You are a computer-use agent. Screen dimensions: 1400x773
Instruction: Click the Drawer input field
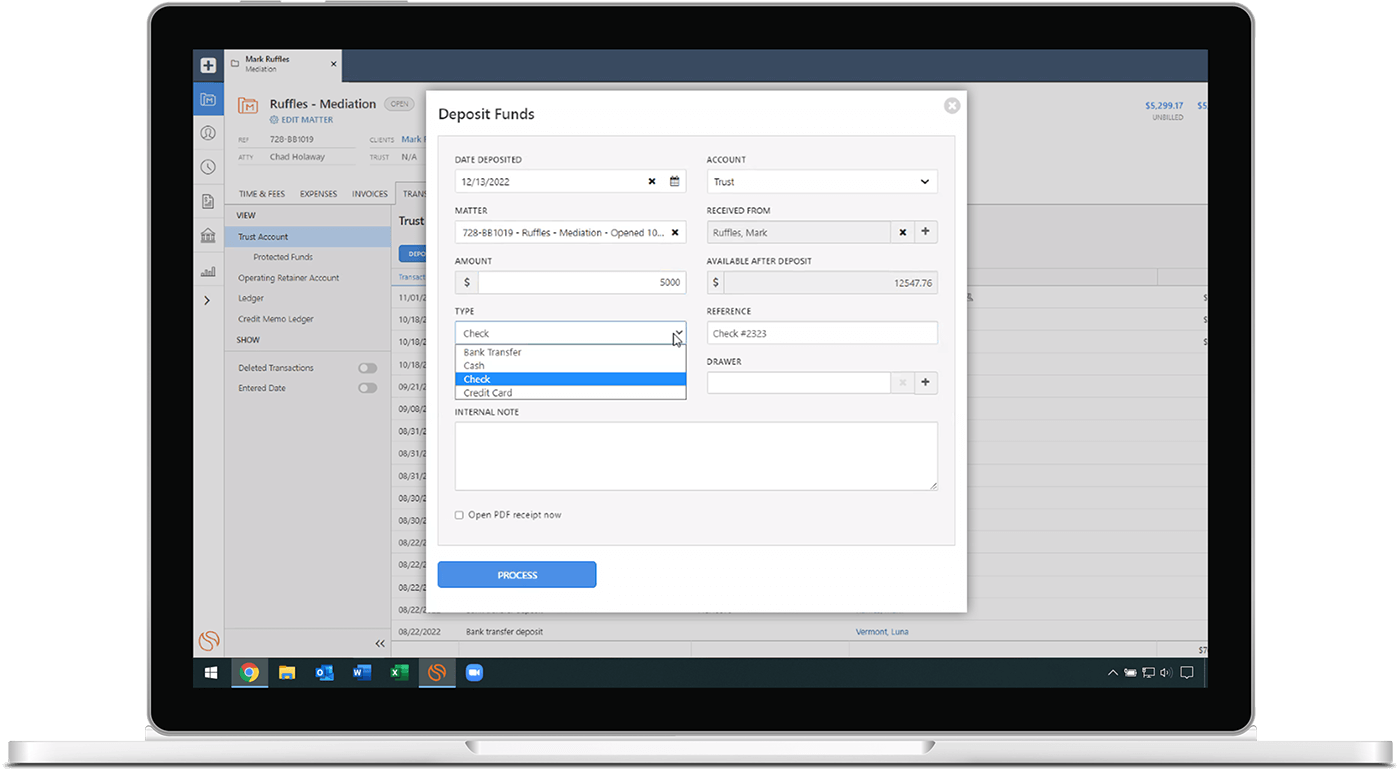(x=798, y=382)
